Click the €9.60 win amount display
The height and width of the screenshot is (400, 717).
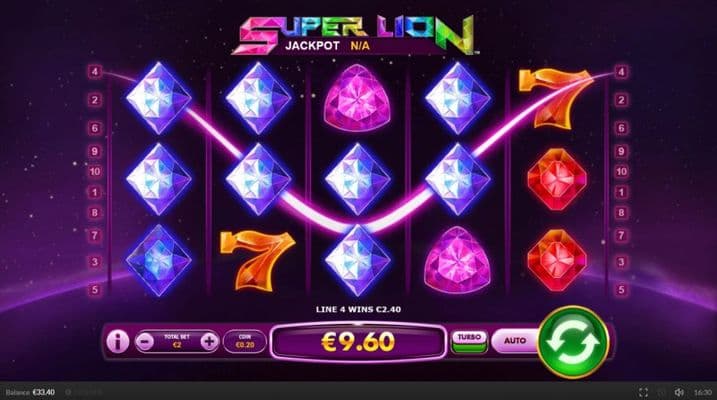[358, 342]
